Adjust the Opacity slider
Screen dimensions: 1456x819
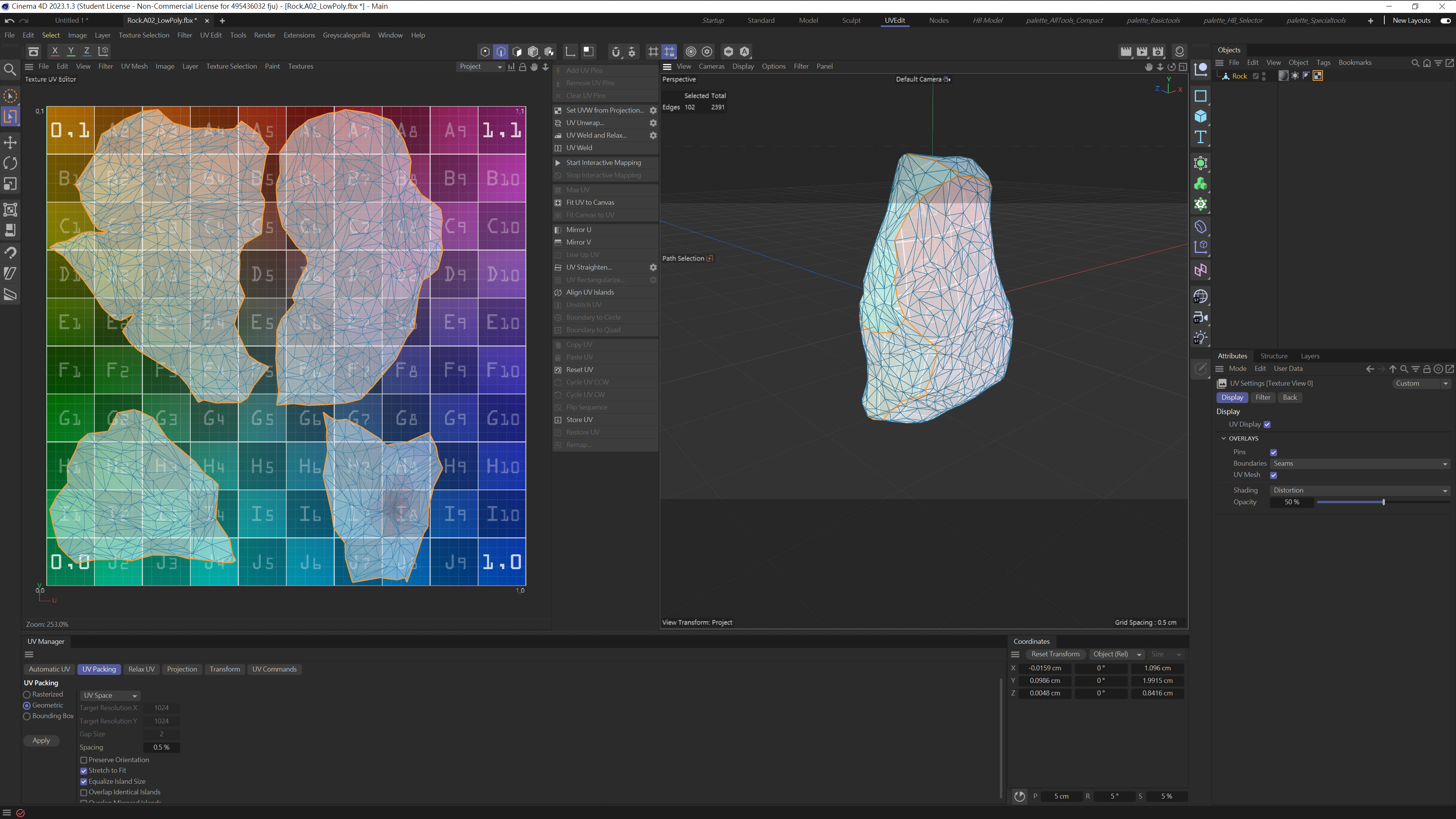pyautogui.click(x=1383, y=502)
